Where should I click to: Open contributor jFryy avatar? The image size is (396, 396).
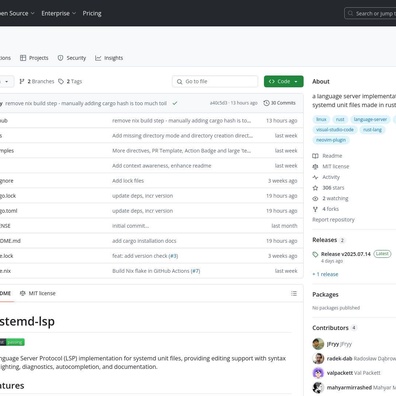318,344
